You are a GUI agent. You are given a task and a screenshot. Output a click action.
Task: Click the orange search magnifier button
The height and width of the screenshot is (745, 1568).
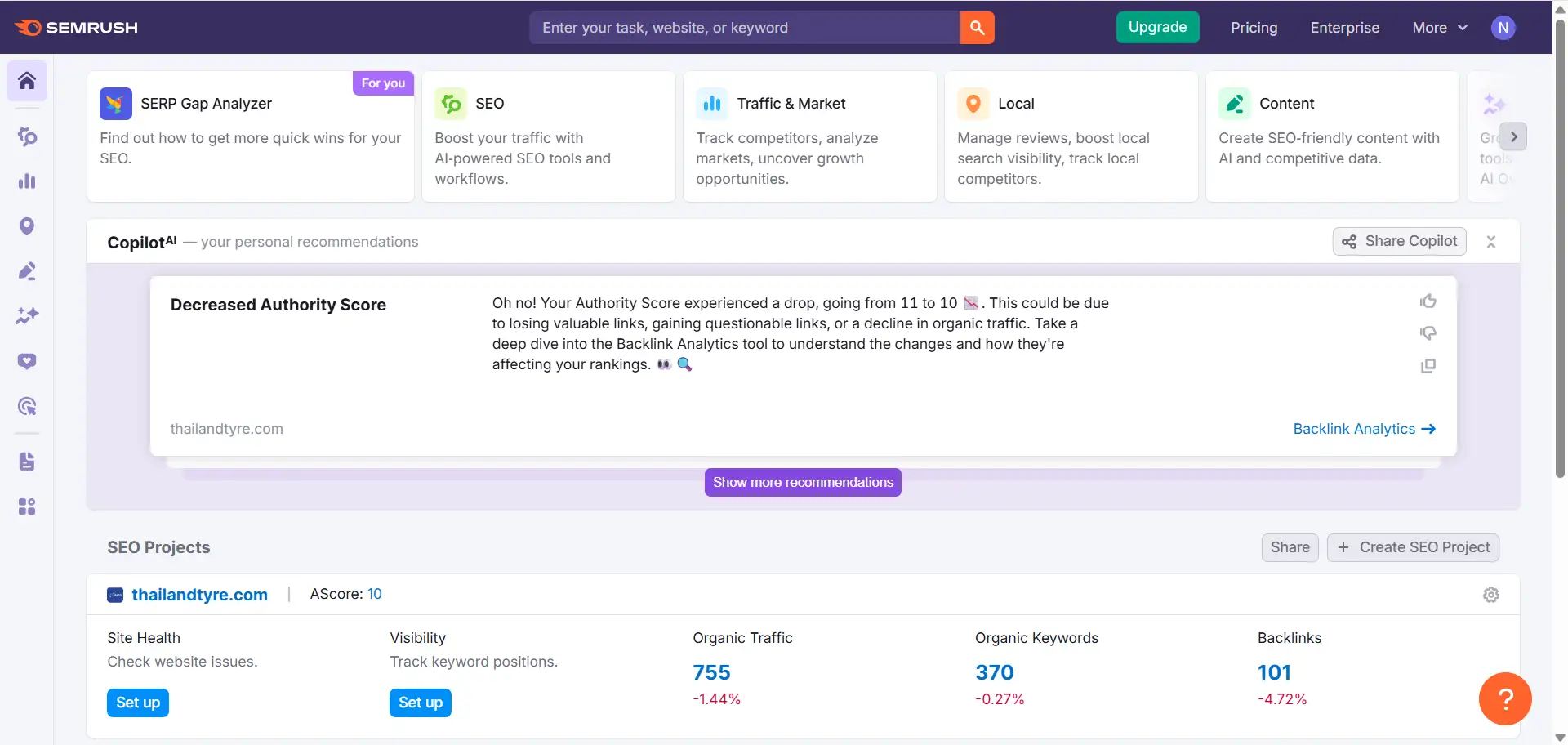pos(977,28)
